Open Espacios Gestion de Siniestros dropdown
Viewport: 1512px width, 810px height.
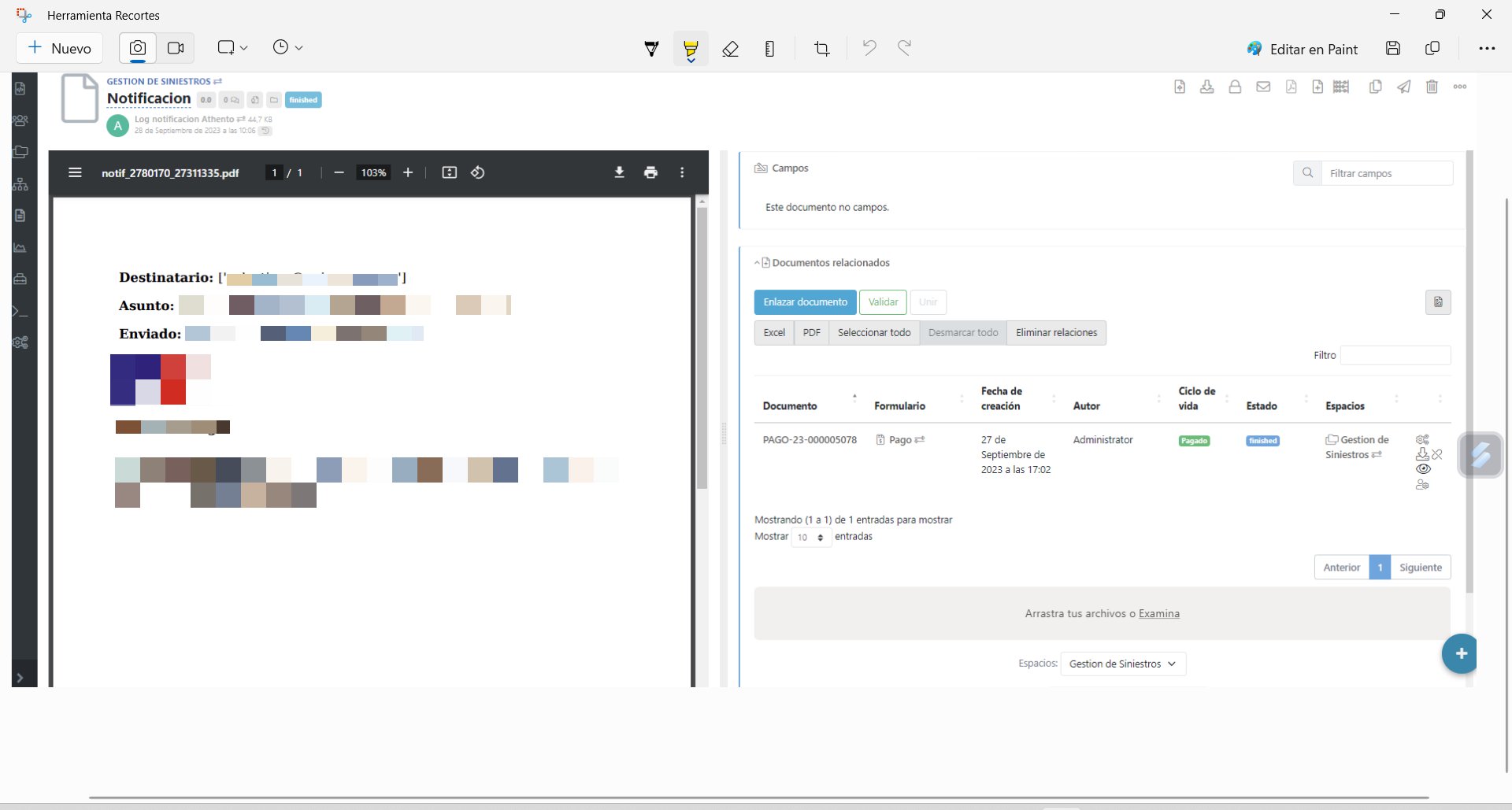[x=1122, y=664]
